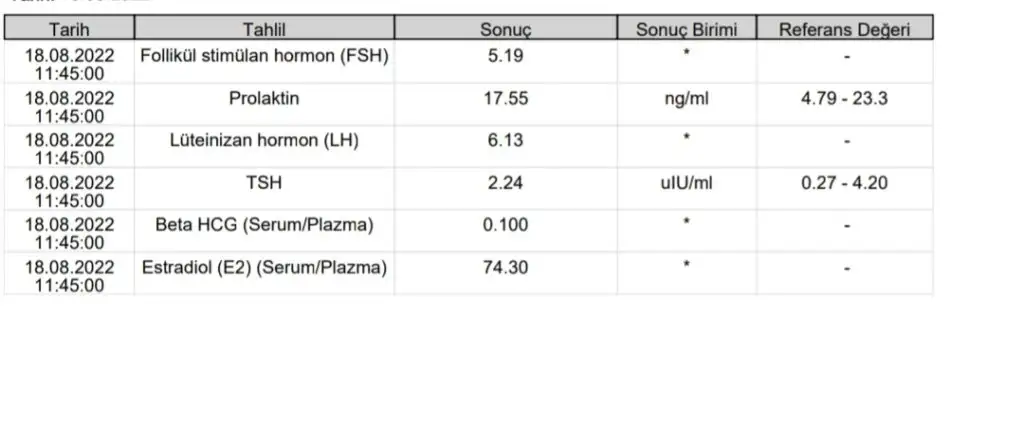Select the Tahlil column header
The image size is (1024, 432).
coord(264,28)
